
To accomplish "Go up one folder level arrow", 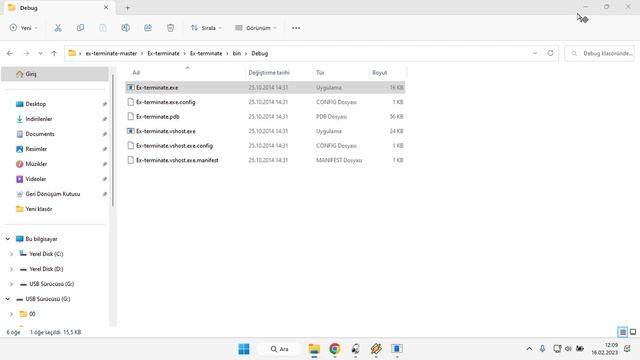I will point(54,53).
